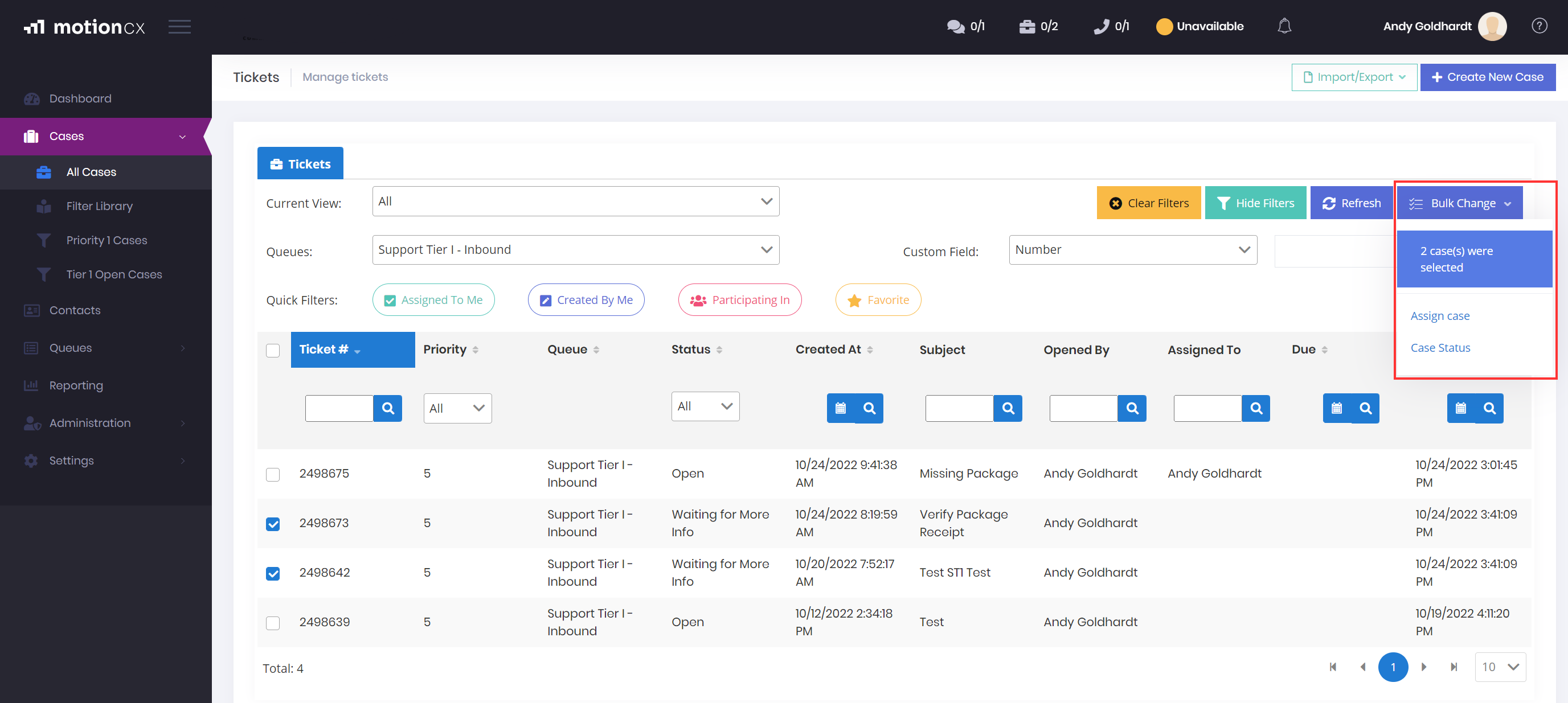Search the last date column
Screen dimensions: 1568x703
(x=1489, y=408)
